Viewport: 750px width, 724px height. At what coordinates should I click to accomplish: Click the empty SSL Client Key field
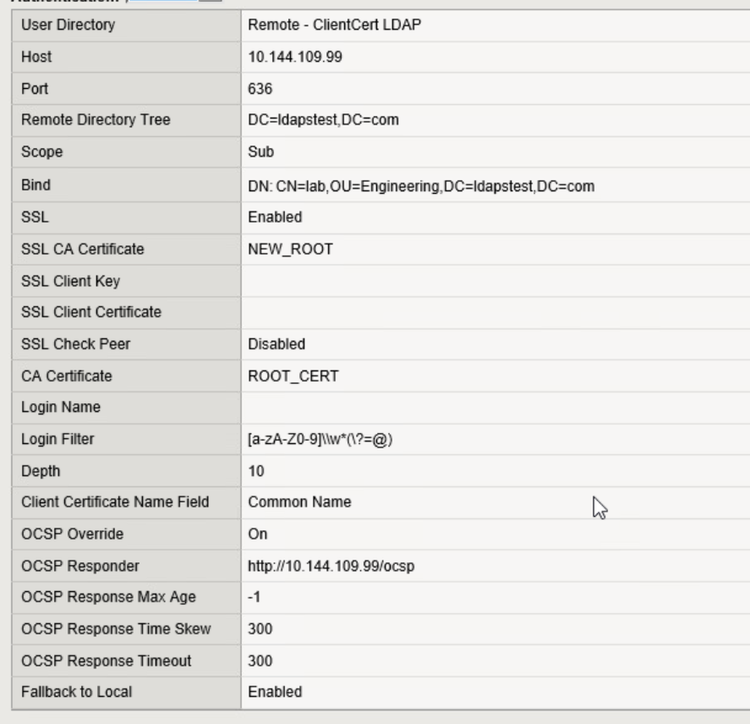495,281
